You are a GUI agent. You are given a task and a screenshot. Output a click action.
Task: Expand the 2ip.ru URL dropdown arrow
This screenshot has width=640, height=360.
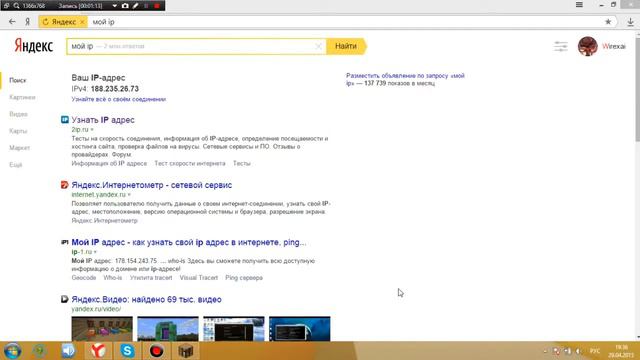(92, 130)
